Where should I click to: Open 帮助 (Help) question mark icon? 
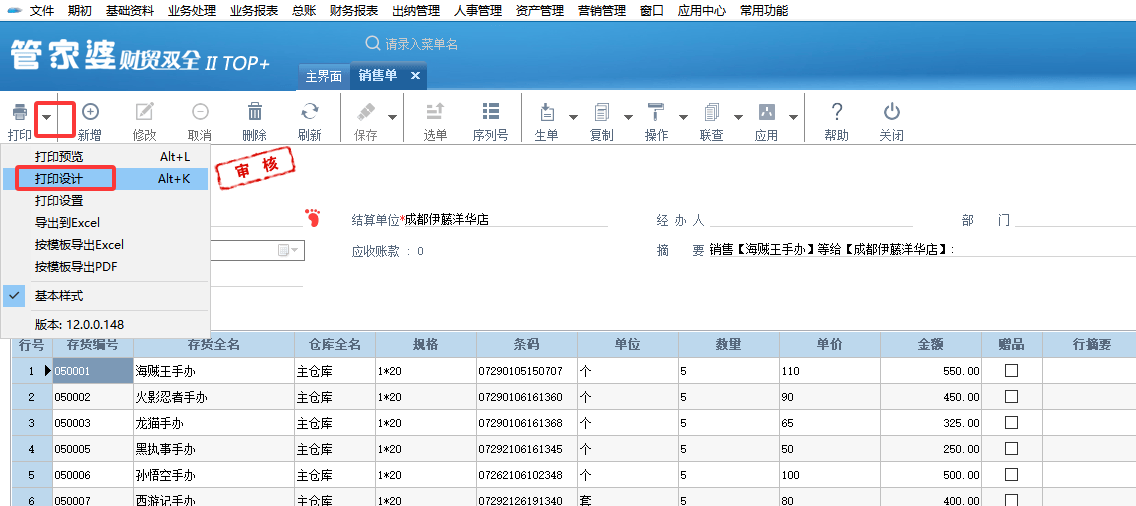click(837, 113)
